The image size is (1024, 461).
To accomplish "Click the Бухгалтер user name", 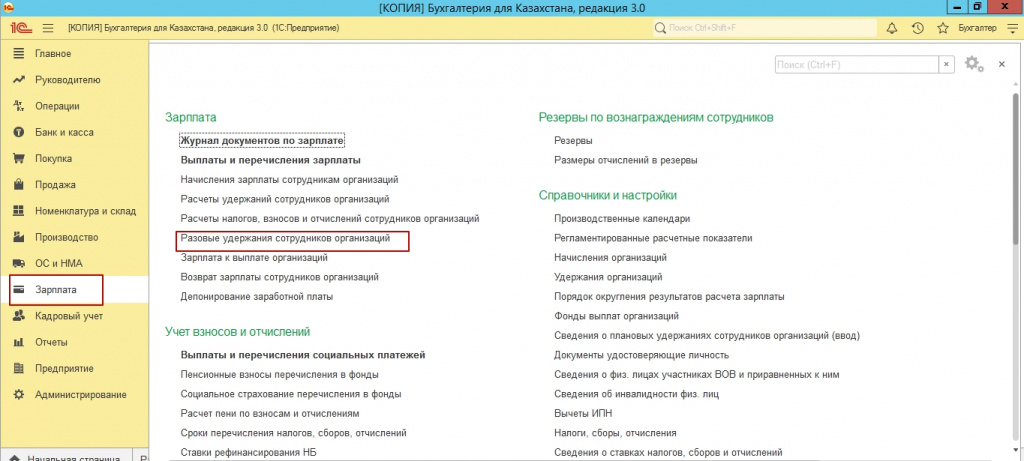I will pos(977,28).
